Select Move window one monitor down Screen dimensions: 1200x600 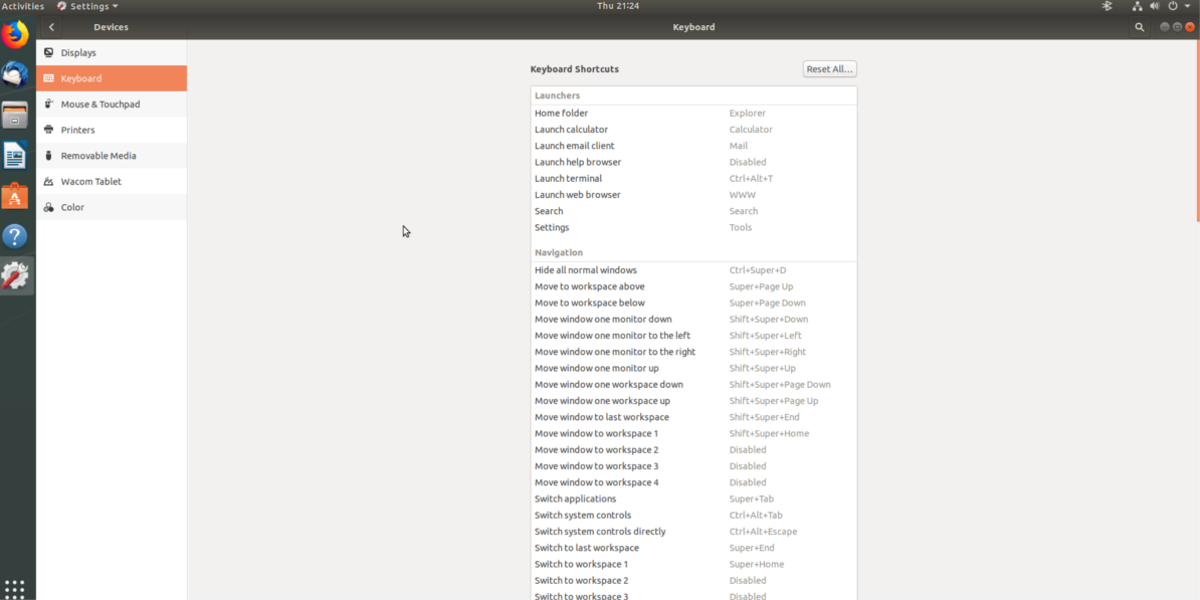point(693,319)
